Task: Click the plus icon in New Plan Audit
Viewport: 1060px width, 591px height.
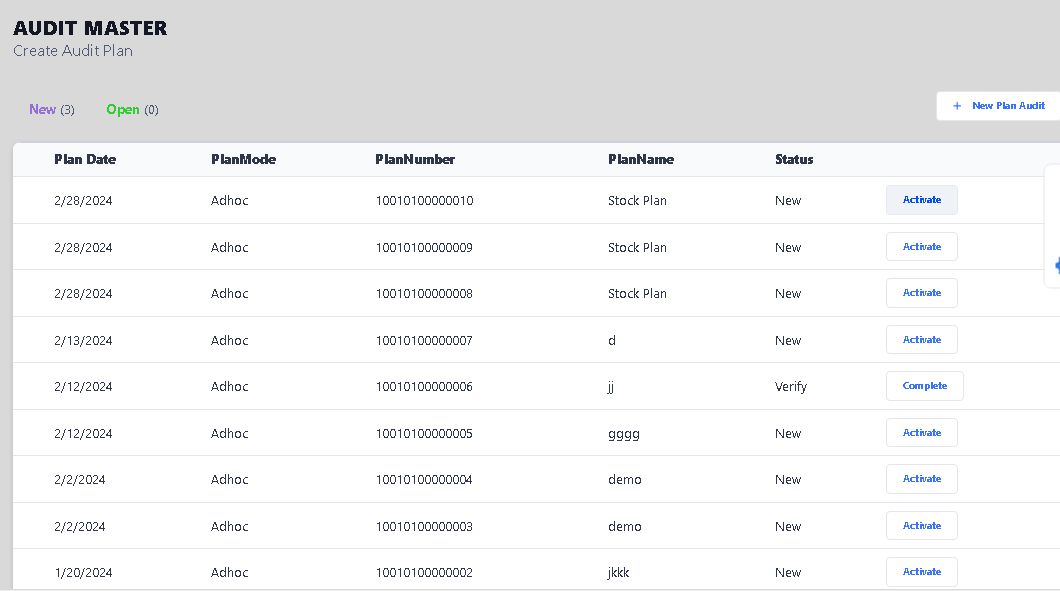Action: 957,106
